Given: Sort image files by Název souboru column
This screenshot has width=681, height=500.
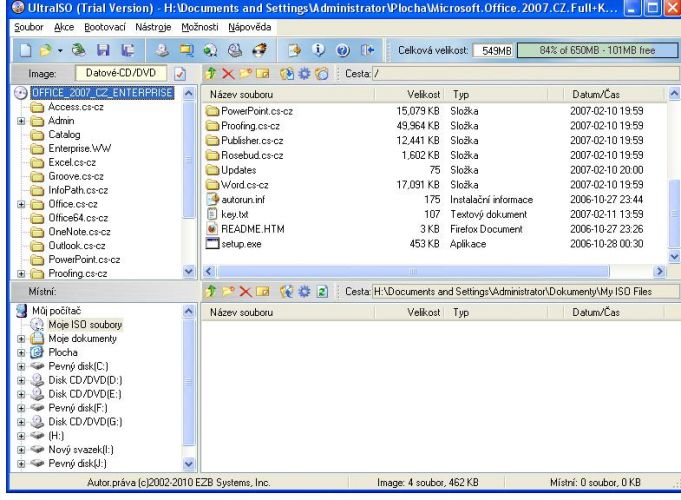Looking at the screenshot, I should pyautogui.click(x=288, y=94).
